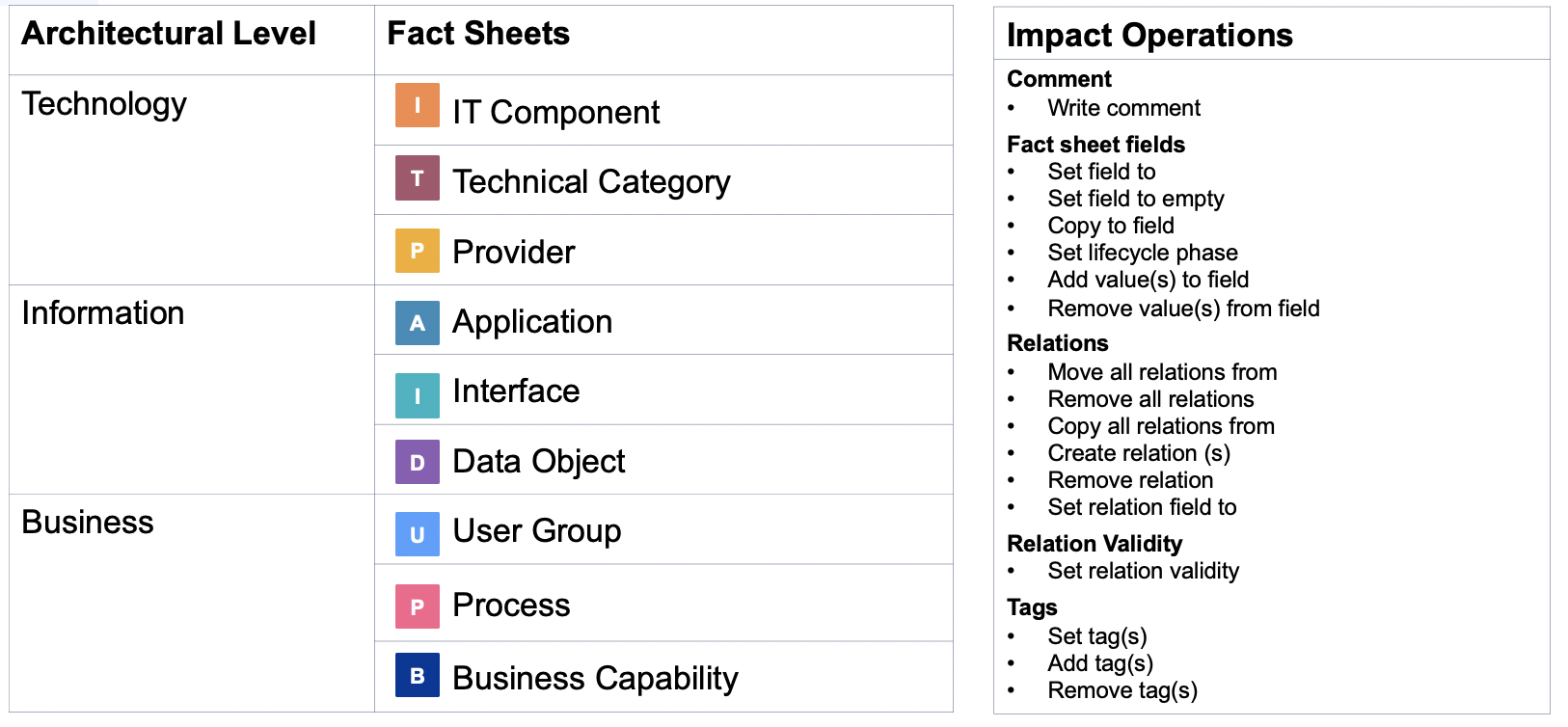
Task: Click the teal Interface I icon
Action: pos(417,395)
